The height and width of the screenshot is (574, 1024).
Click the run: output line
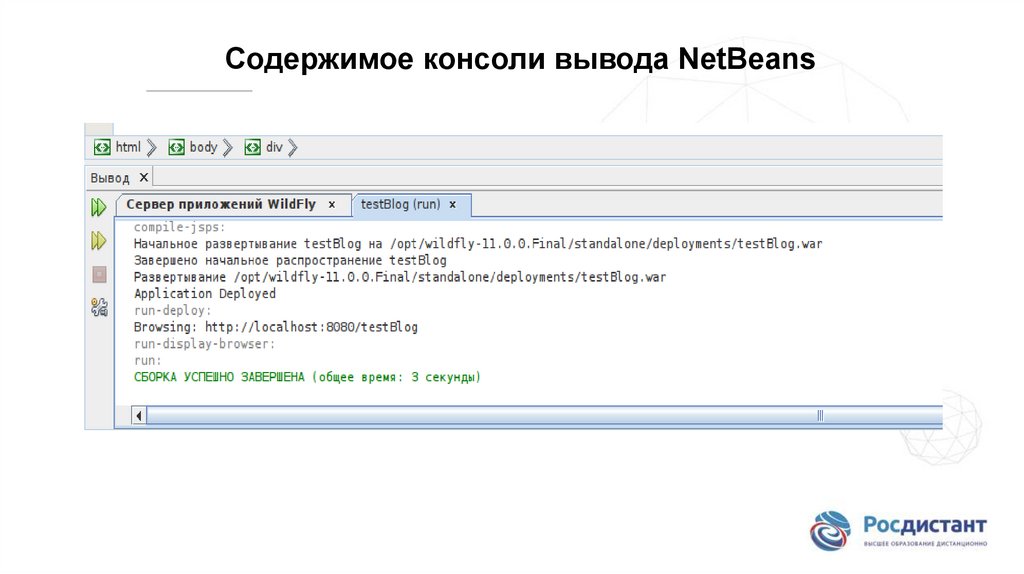point(148,360)
